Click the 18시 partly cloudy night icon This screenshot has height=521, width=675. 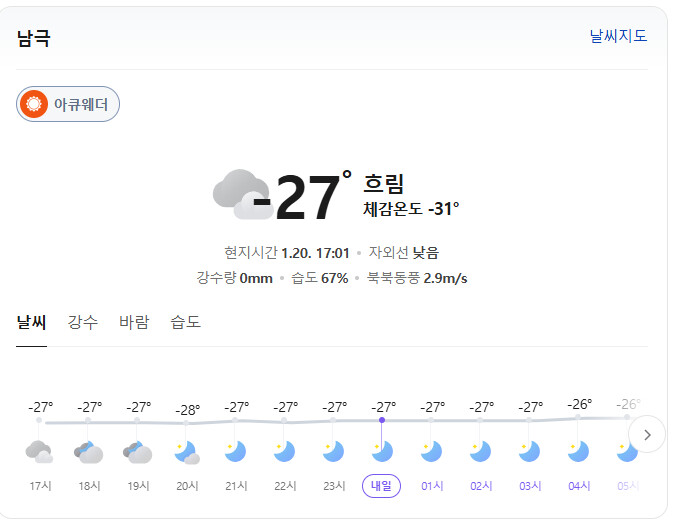[x=89, y=452]
